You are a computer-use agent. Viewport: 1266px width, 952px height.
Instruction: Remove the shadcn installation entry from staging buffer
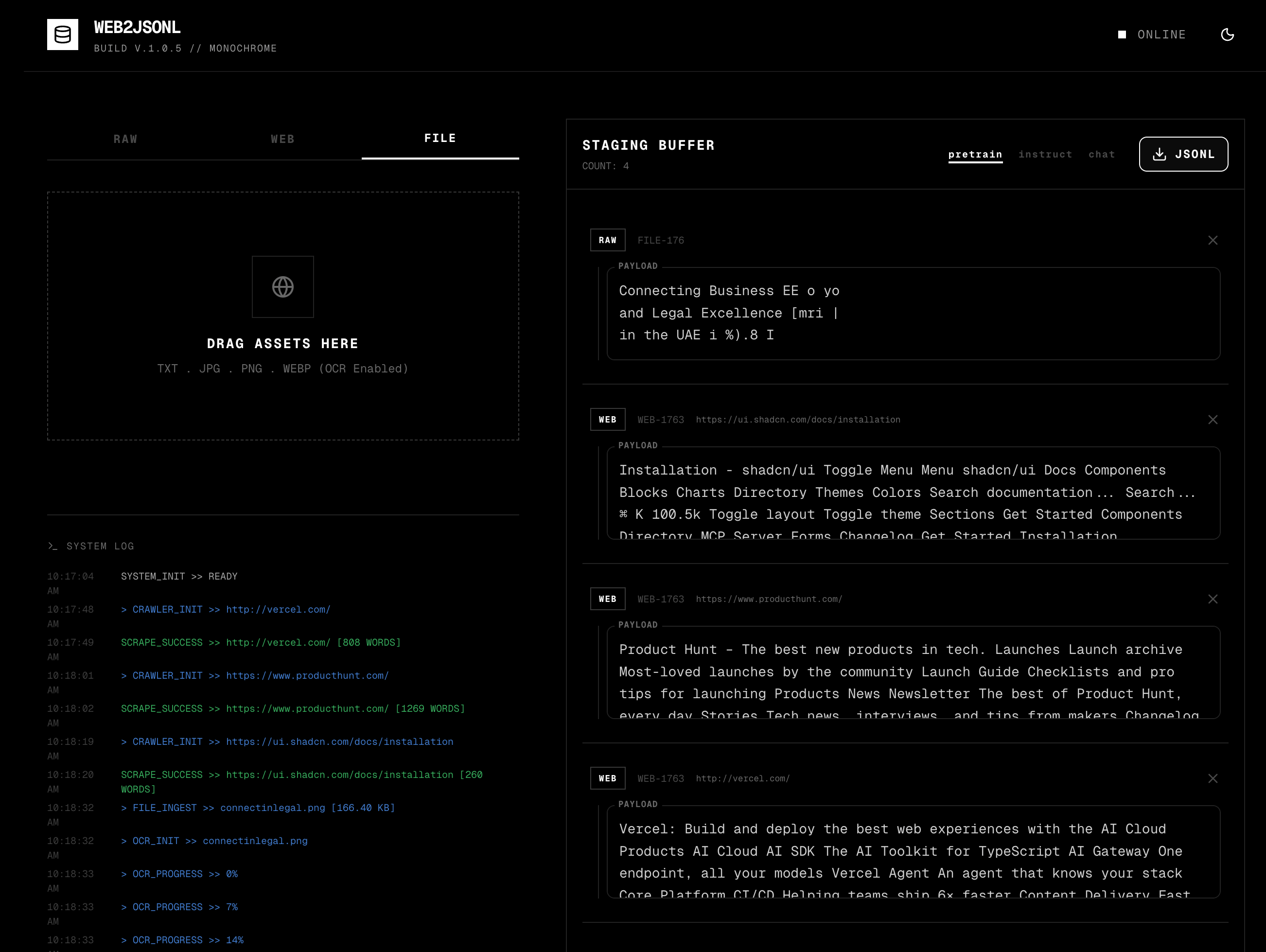coord(1213,419)
